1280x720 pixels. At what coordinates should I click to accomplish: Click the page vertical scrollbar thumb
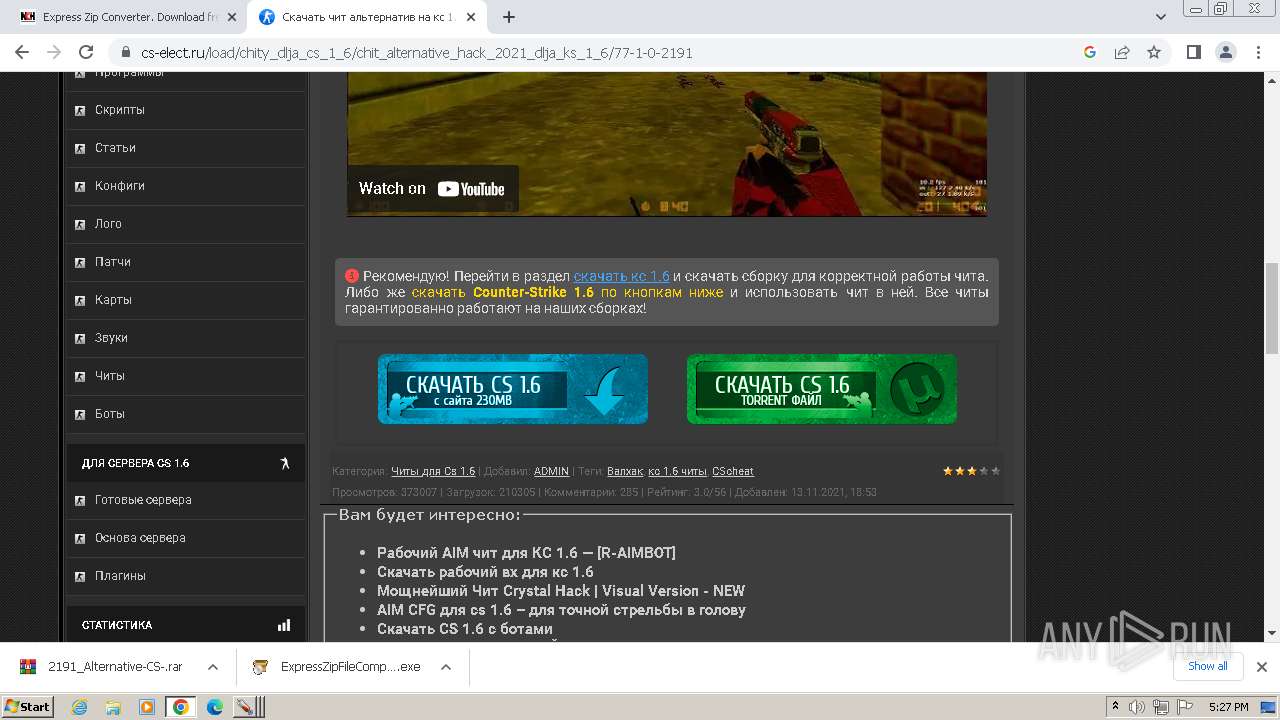click(1272, 308)
